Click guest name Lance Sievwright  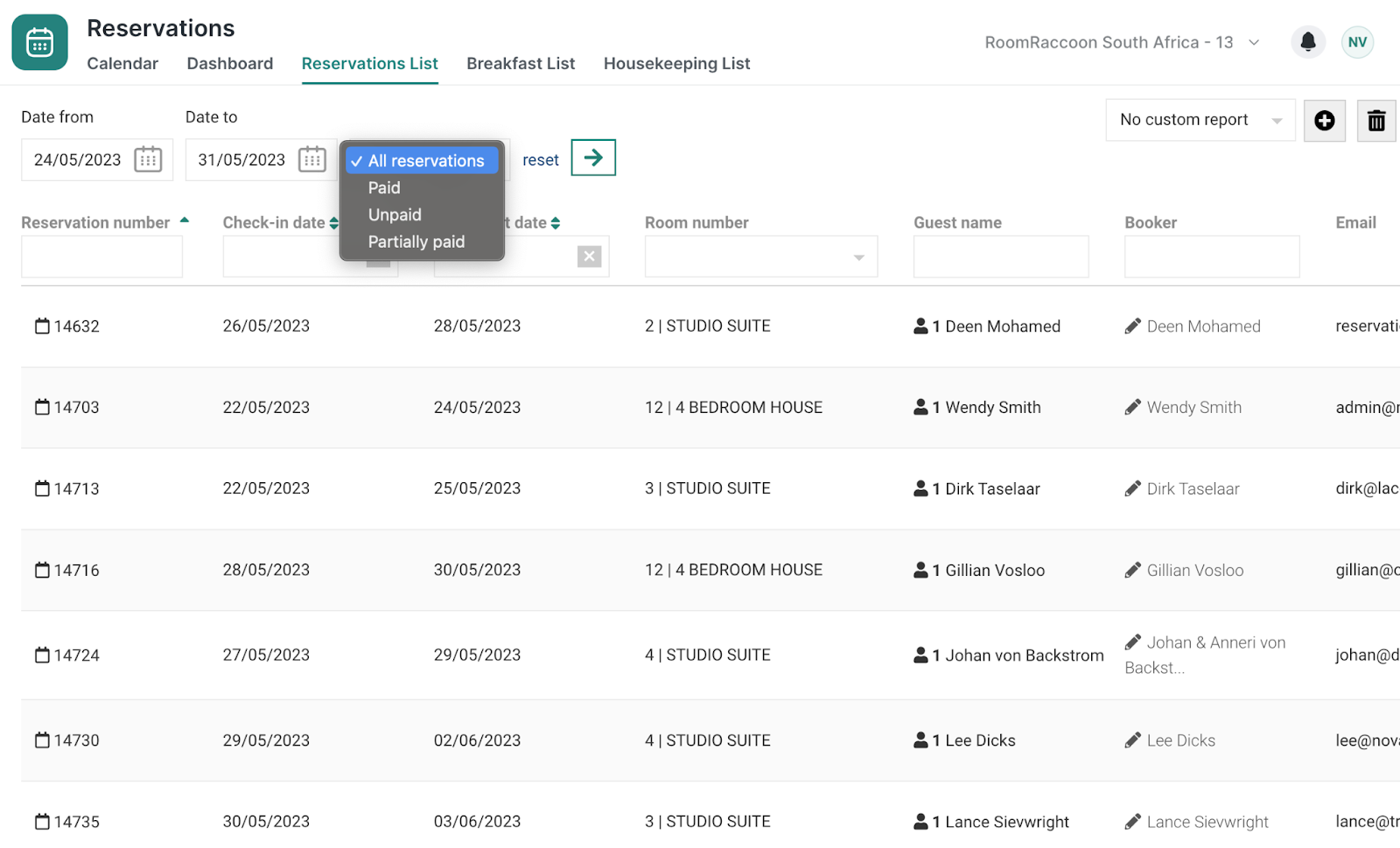pyautogui.click(x=1007, y=822)
